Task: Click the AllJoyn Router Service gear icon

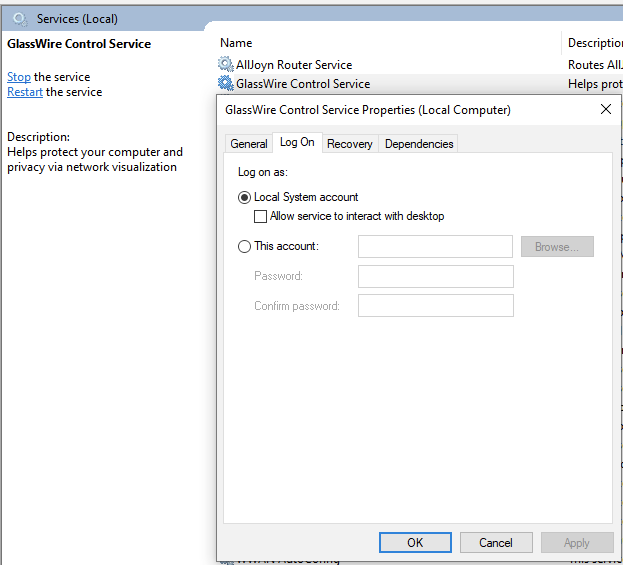Action: click(225, 64)
